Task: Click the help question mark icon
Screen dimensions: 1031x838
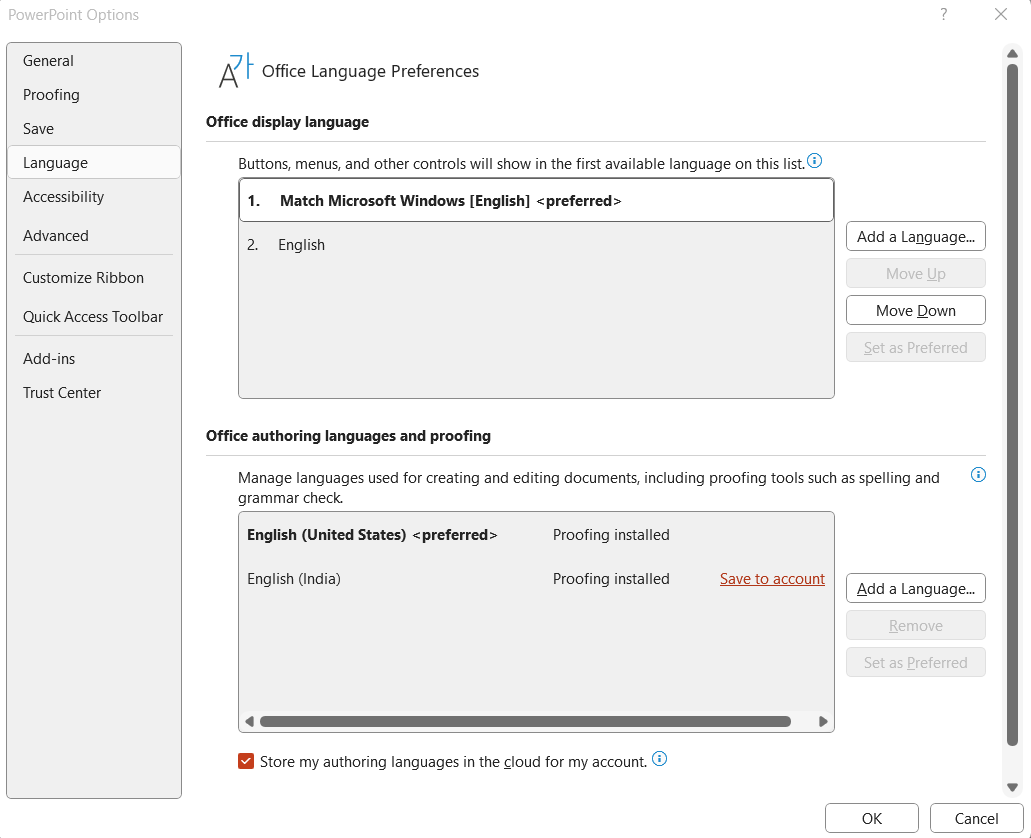Action: point(944,14)
